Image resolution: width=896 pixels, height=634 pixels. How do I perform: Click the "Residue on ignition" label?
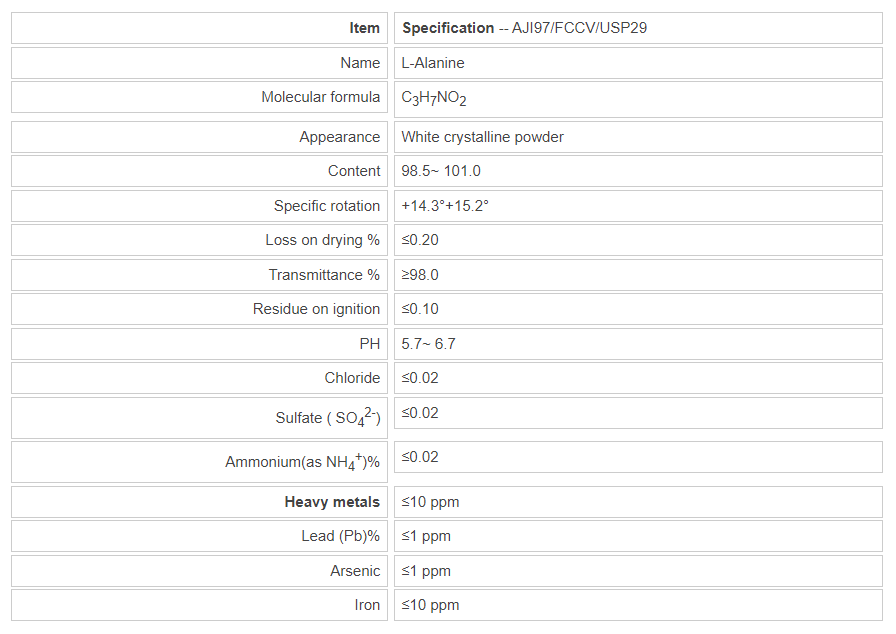316,309
